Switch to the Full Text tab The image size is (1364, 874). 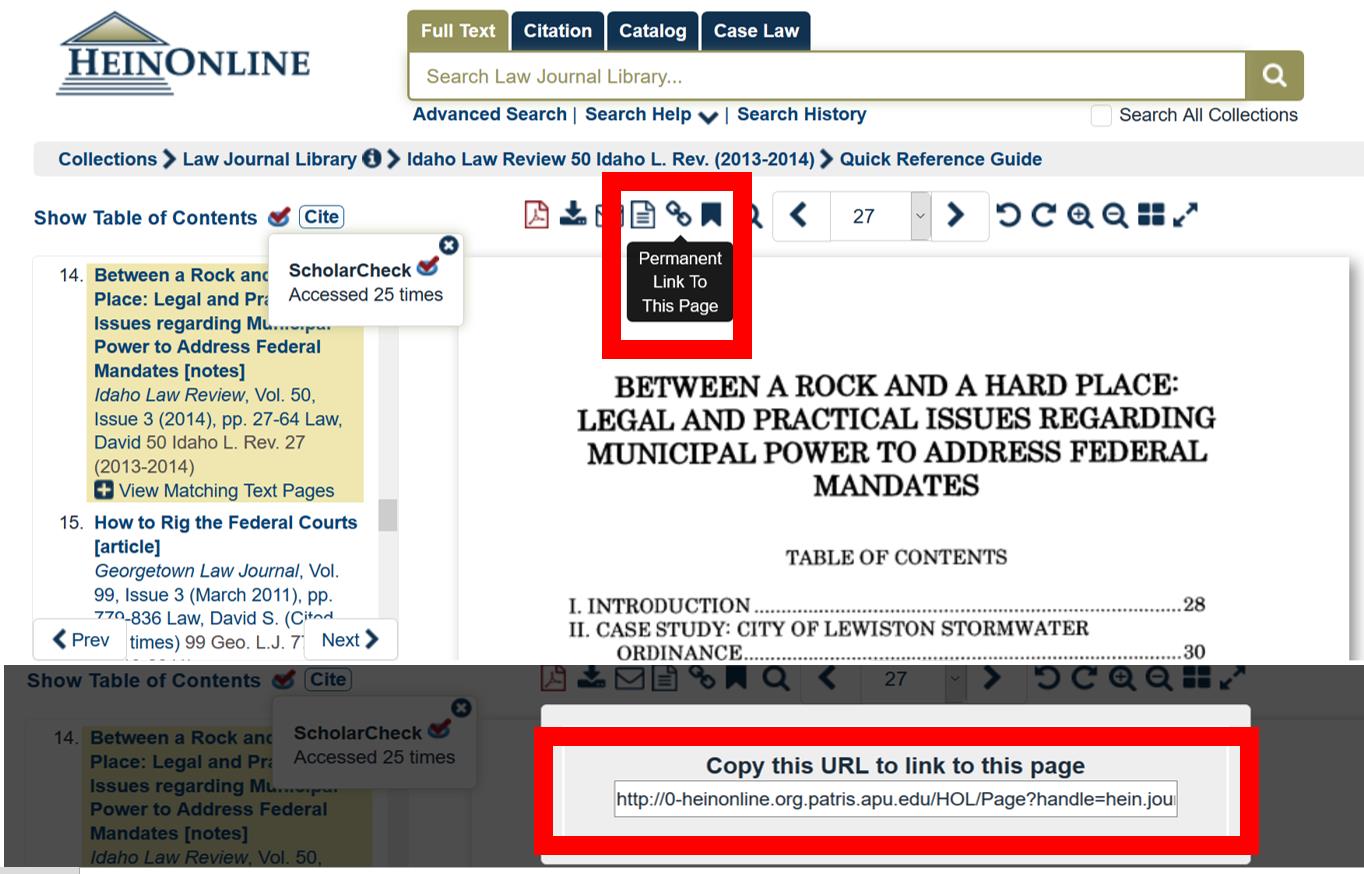(x=458, y=31)
